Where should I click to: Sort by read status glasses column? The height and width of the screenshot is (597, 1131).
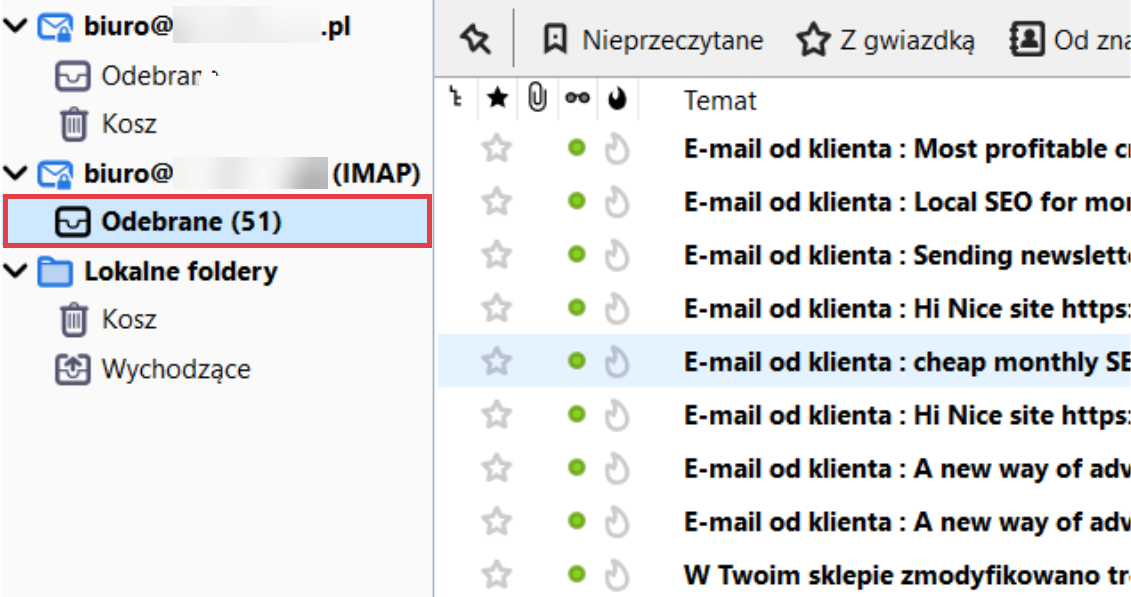pos(577,99)
